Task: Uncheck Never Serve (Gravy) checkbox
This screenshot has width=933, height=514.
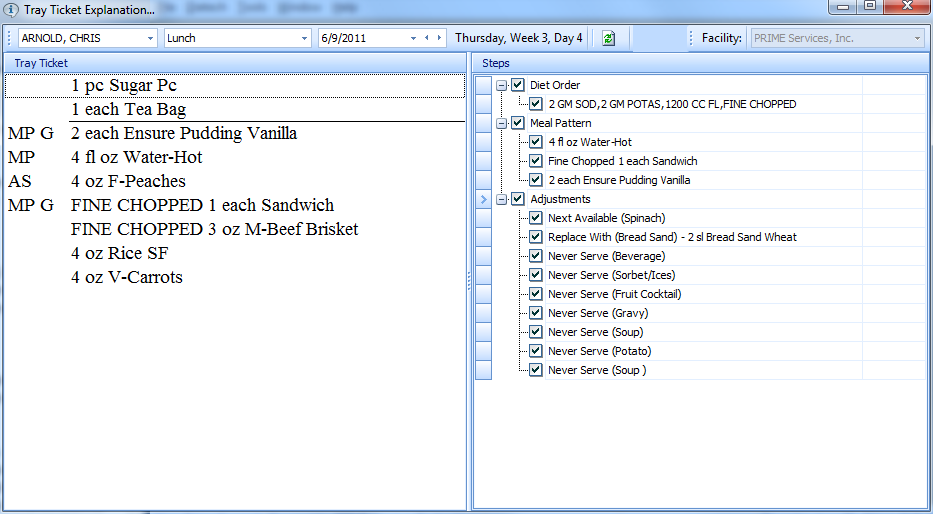Action: tap(536, 313)
